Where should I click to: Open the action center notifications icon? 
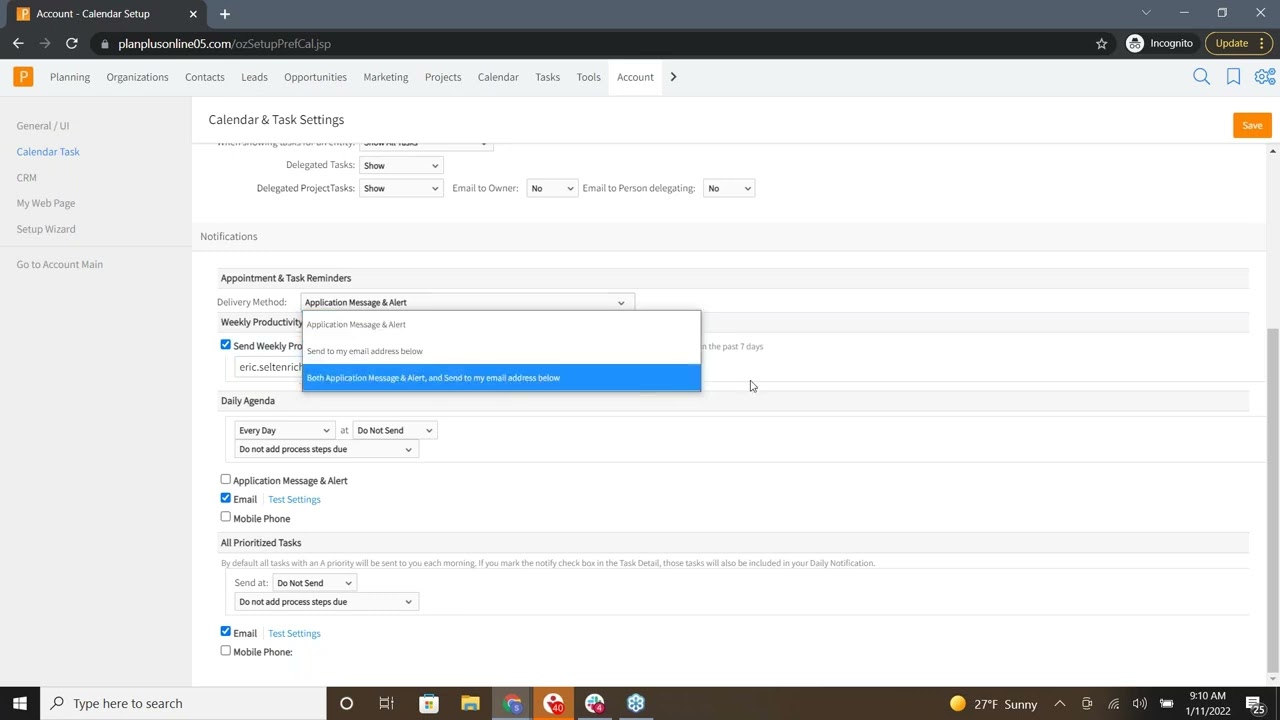coord(1254,704)
